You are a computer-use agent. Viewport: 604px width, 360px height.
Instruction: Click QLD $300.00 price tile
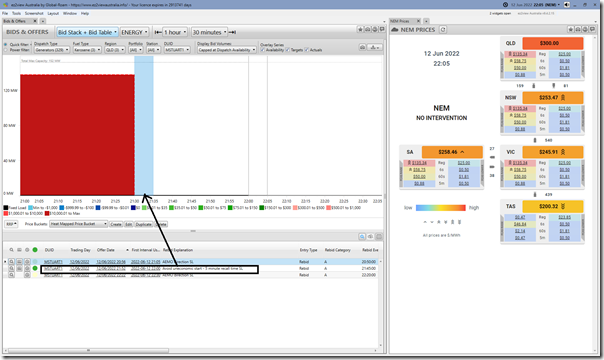[552, 44]
